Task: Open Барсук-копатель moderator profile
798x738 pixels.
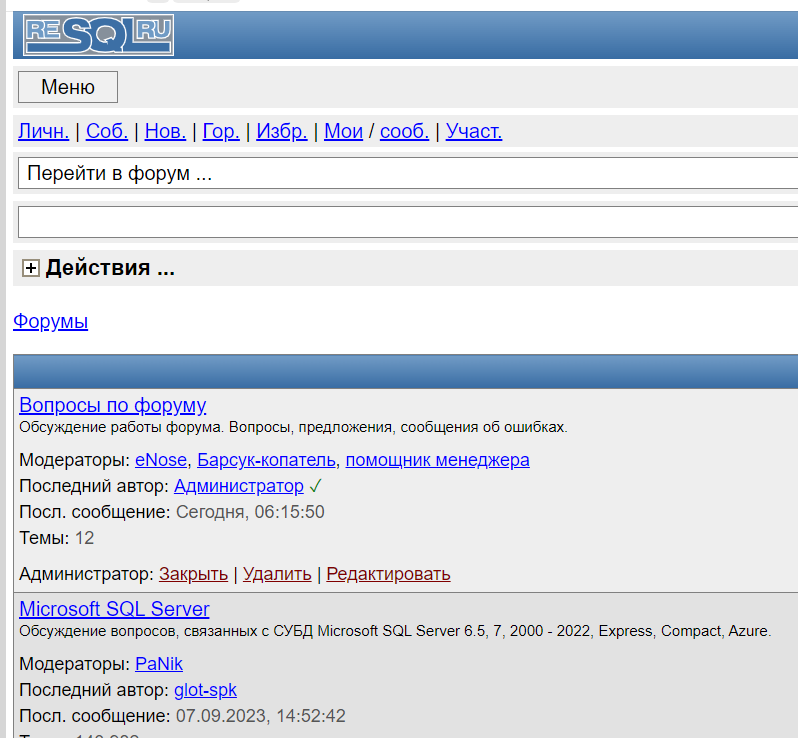Action: click(266, 460)
